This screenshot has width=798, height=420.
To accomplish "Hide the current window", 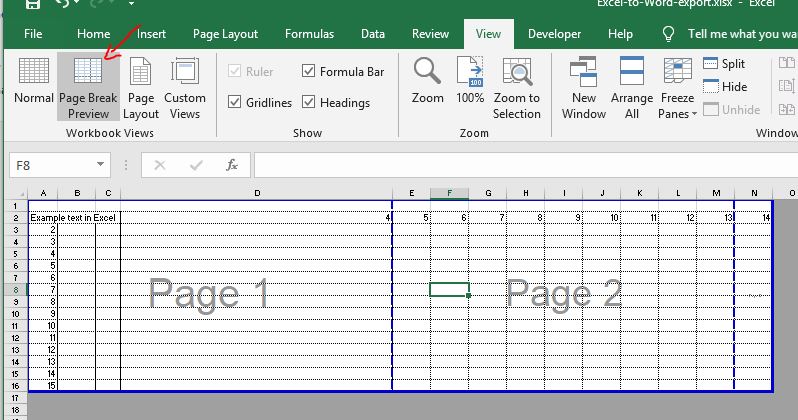I will tap(725, 87).
